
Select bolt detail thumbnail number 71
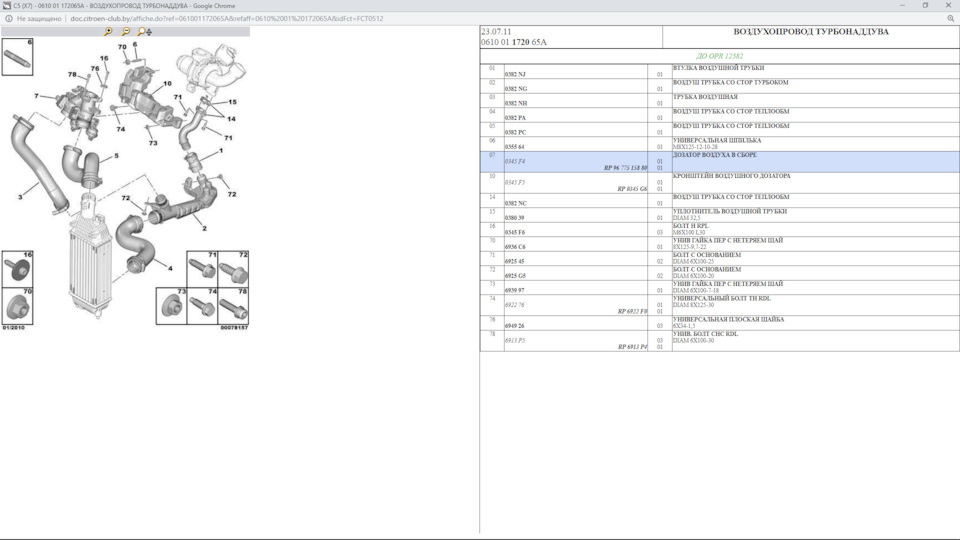202,269
